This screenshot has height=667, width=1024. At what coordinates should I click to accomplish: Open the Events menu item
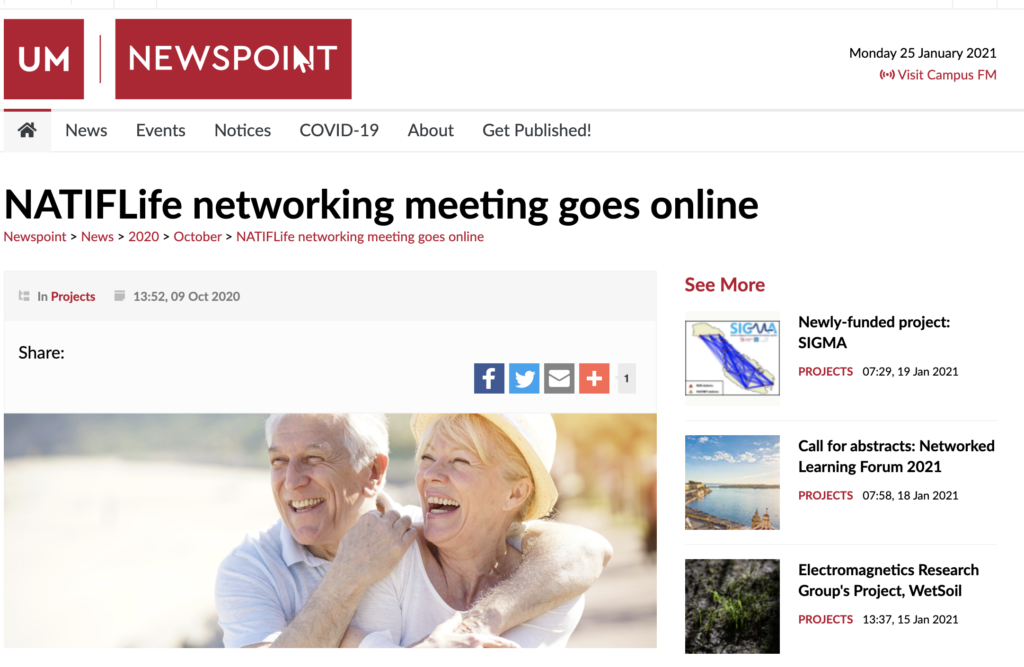(161, 130)
